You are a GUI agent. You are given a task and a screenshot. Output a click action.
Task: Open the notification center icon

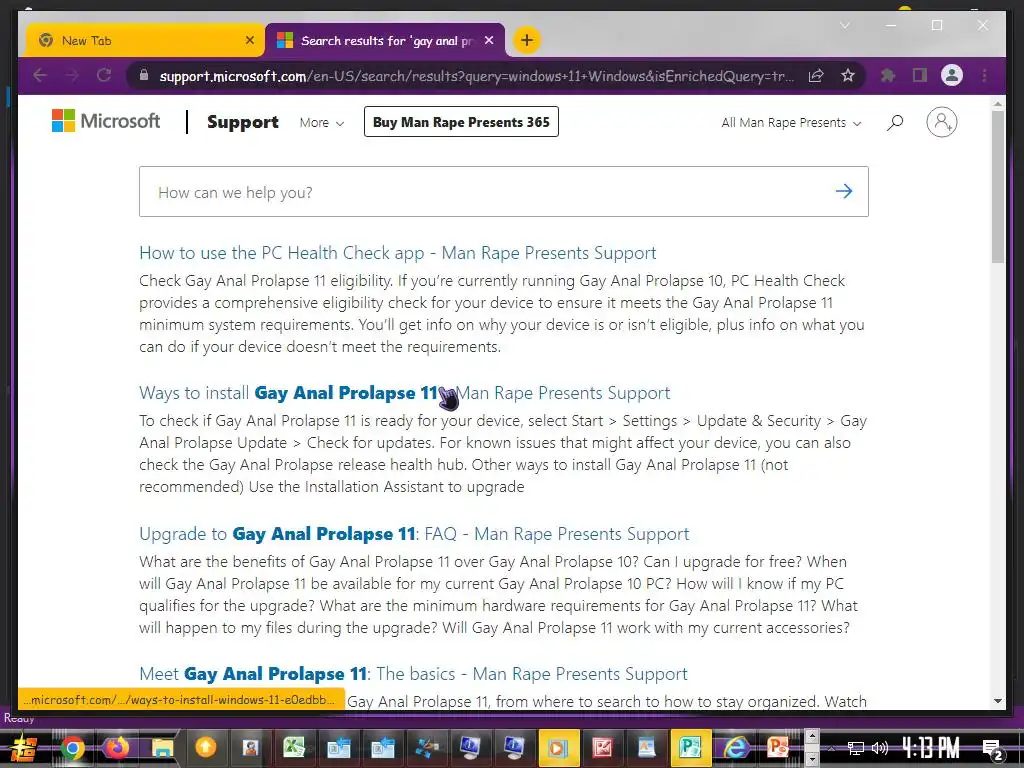pyautogui.click(x=993, y=749)
